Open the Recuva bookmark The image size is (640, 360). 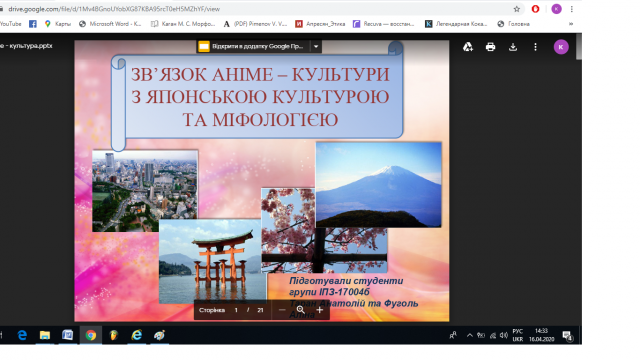pos(384,24)
